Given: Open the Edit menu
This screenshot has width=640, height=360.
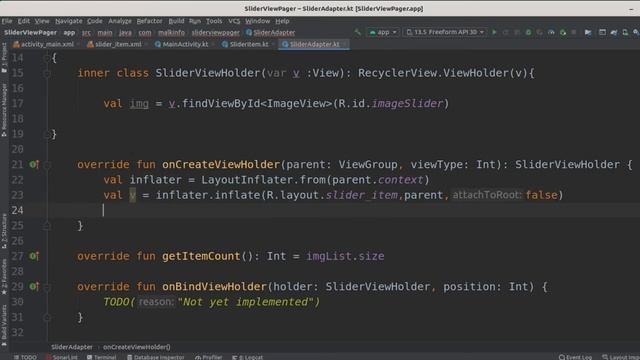Looking at the screenshot, I should [x=23, y=21].
